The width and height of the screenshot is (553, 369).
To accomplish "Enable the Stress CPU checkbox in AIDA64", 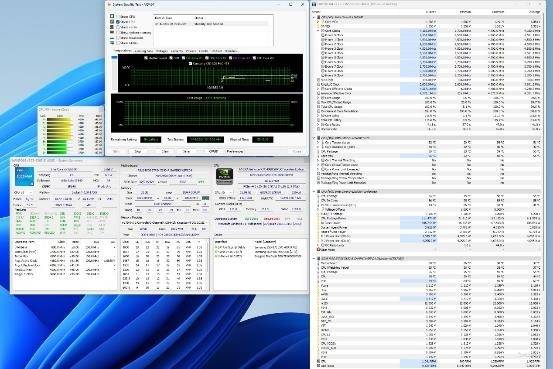I will coord(118,17).
